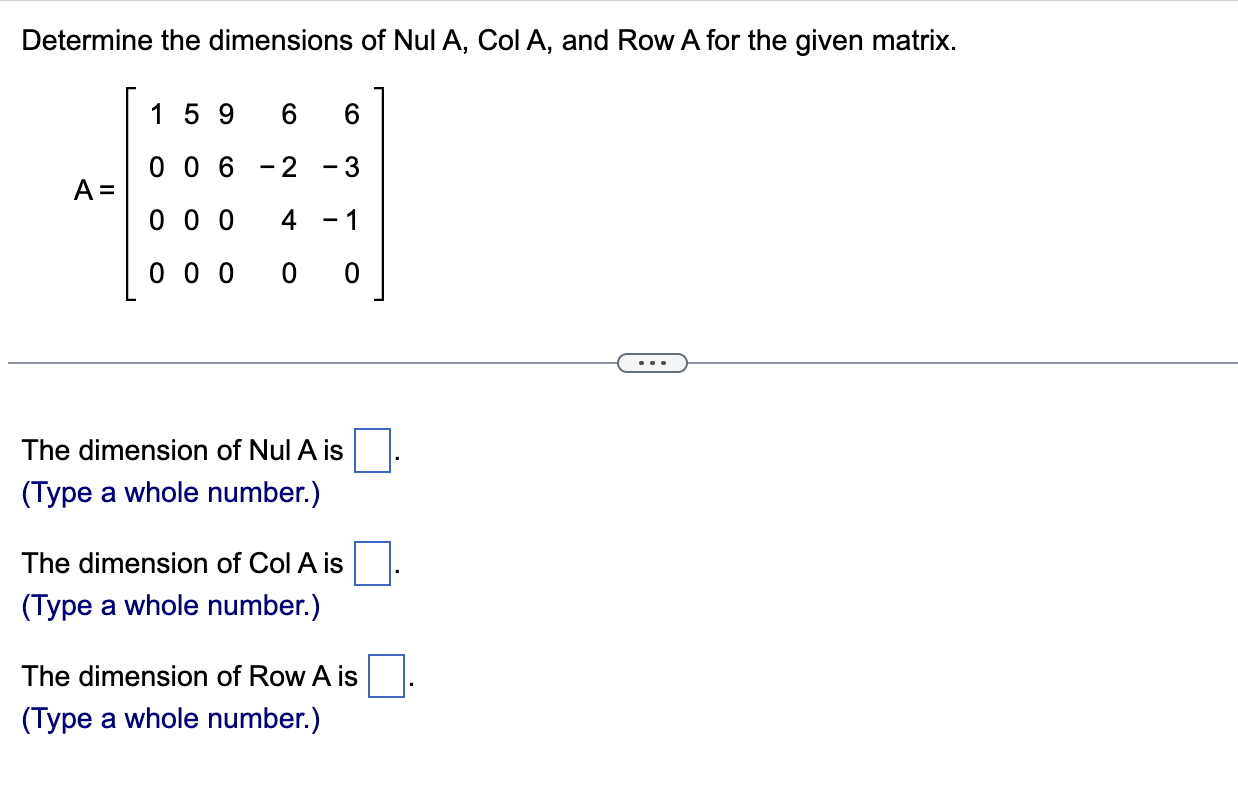Click the first row of the matrix
1238x808 pixels.
click(253, 114)
